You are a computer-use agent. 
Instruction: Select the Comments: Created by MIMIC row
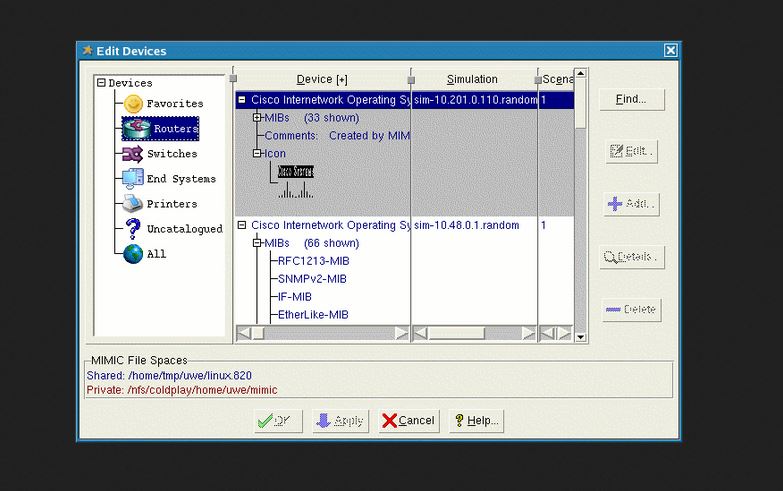pos(337,136)
